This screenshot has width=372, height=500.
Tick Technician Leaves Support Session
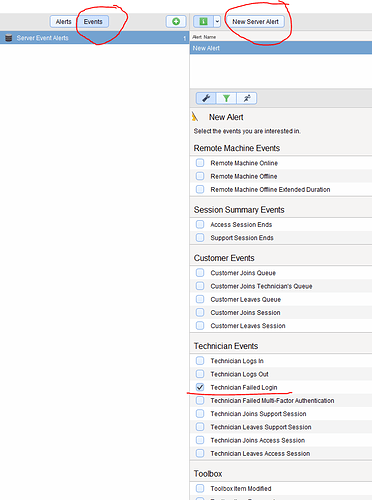click(200, 427)
